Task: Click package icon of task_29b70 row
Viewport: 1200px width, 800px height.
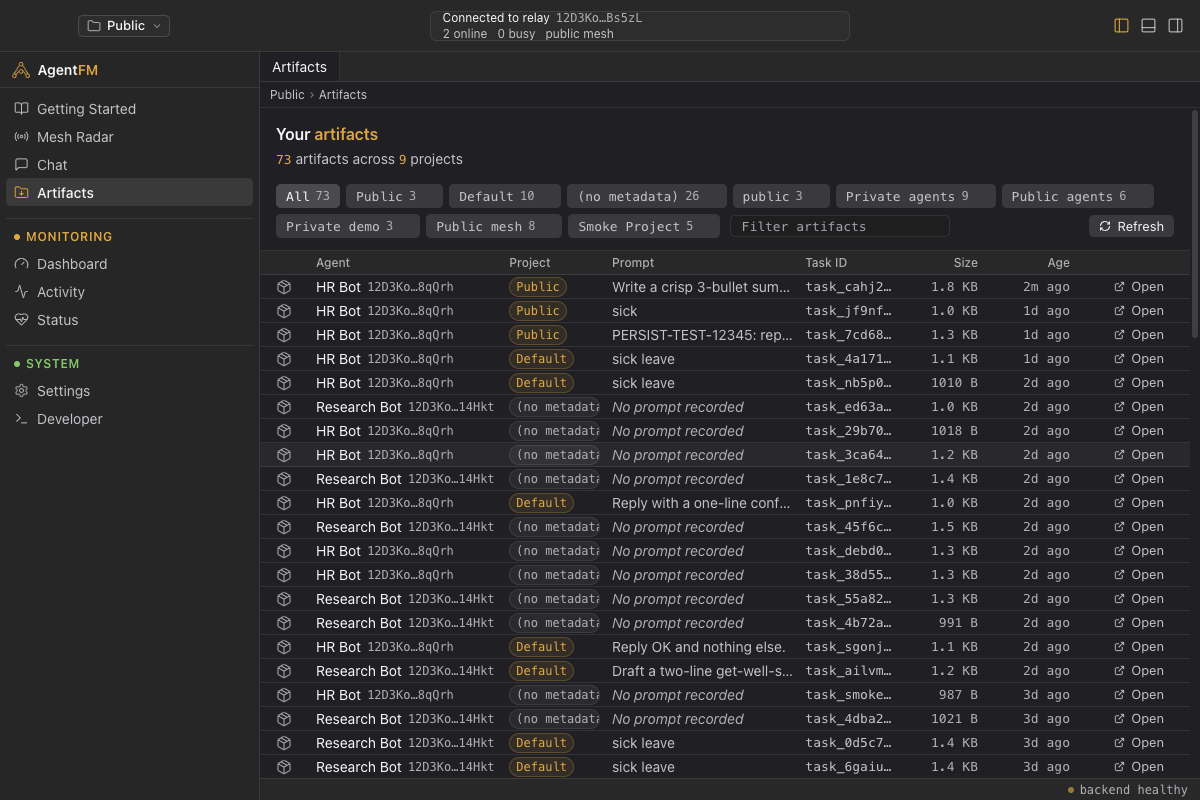Action: point(284,431)
